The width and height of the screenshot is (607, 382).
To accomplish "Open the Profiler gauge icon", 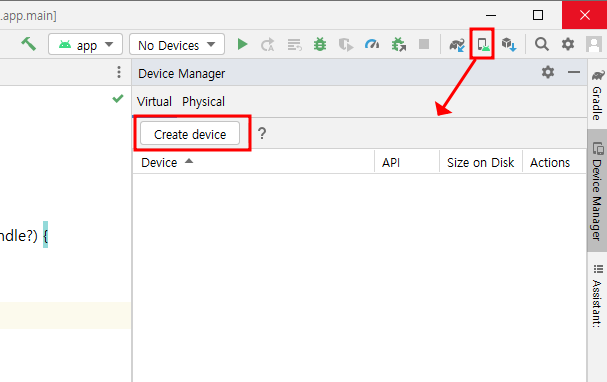I will (372, 45).
